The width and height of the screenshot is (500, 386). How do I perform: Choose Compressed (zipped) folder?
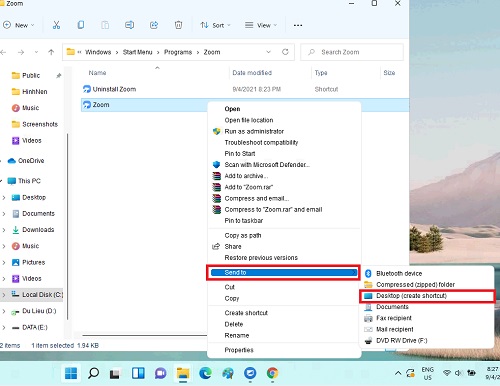pyautogui.click(x=415, y=285)
